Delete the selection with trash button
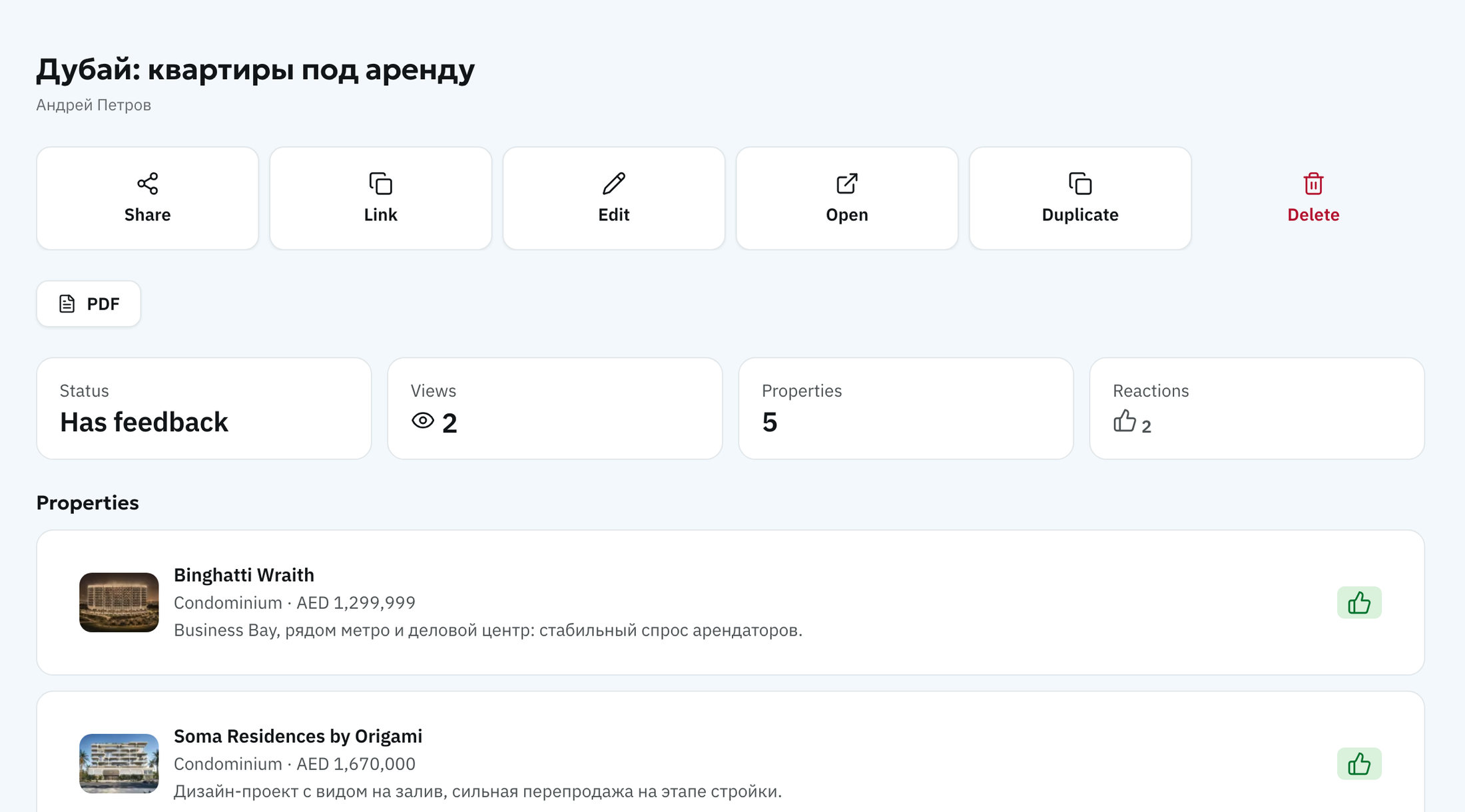Viewport: 1465px width, 812px height. click(1313, 198)
